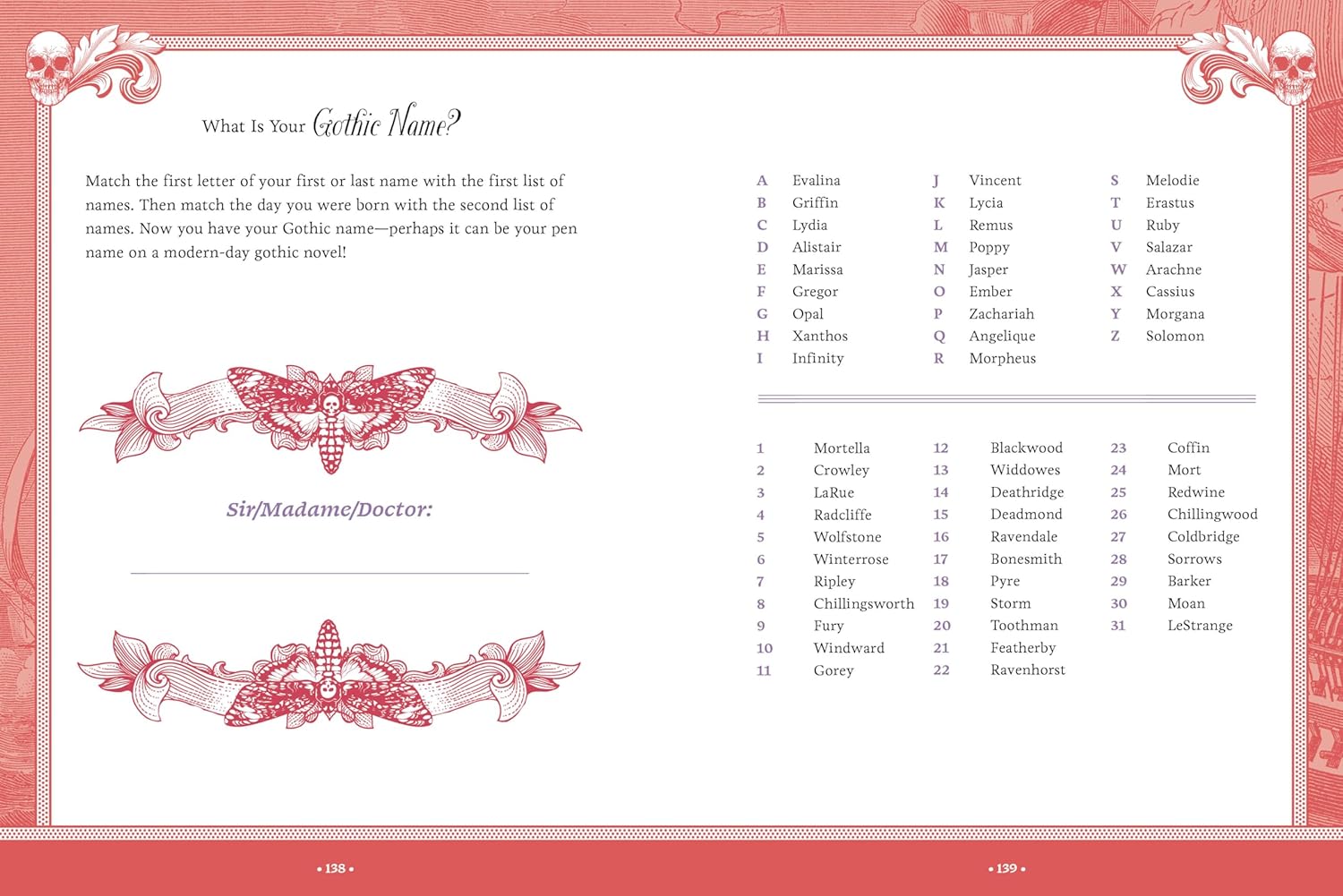Viewport: 1343px width, 896px height.
Task: Select the letter Z beside Solomon
Action: pyautogui.click(x=1116, y=337)
